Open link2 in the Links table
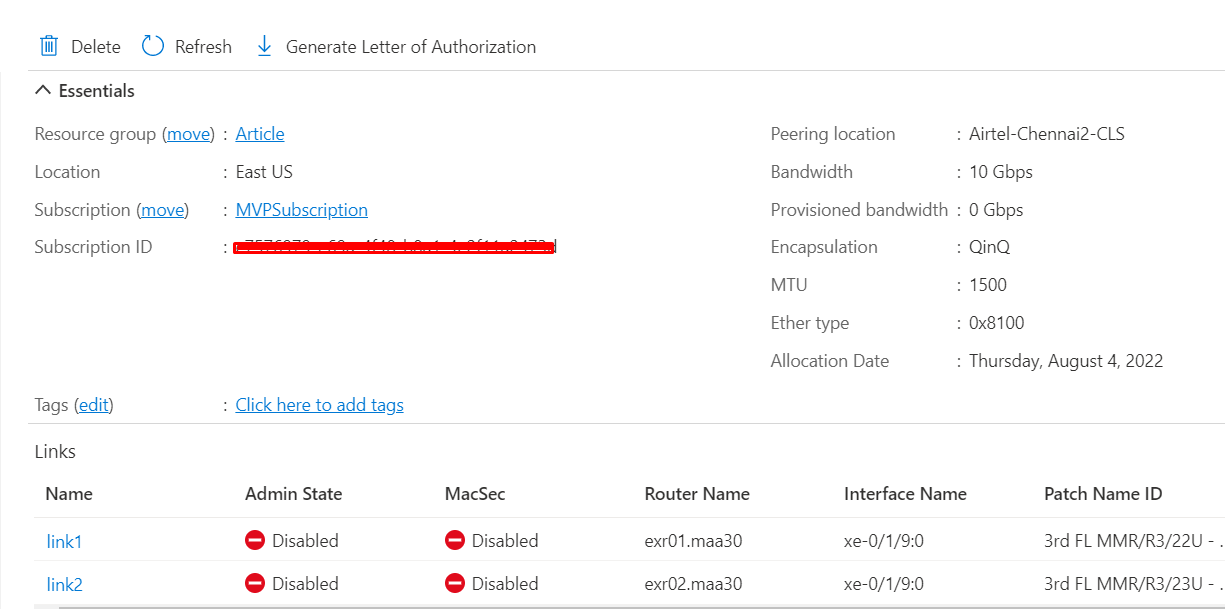Viewport: 1225px width, 609px height. 64,585
